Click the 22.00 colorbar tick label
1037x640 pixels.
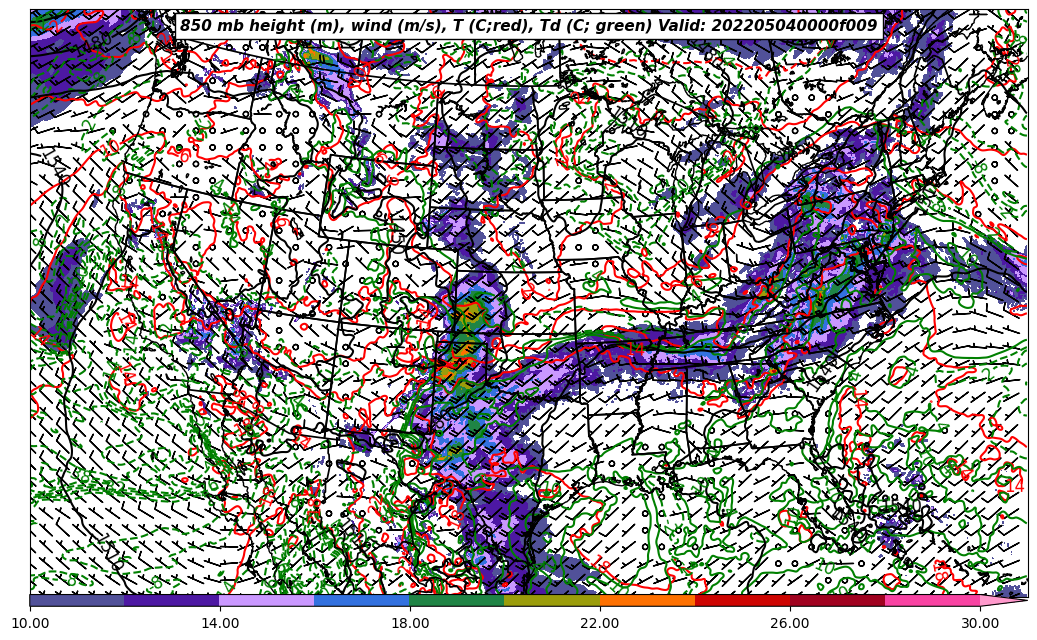coord(600,623)
